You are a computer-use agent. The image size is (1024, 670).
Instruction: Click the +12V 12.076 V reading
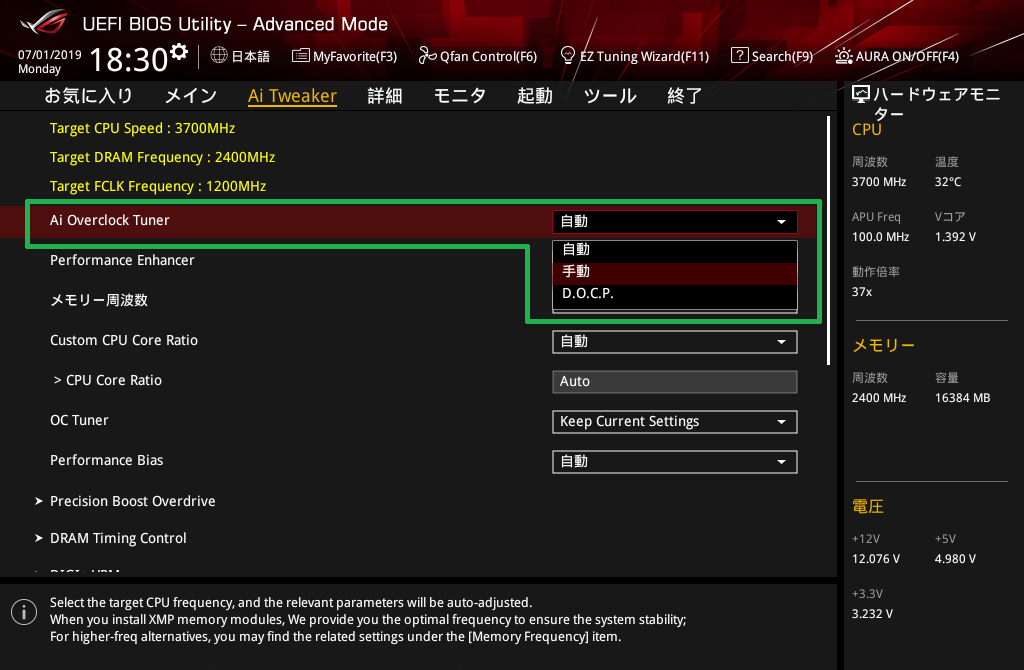[x=875, y=559]
